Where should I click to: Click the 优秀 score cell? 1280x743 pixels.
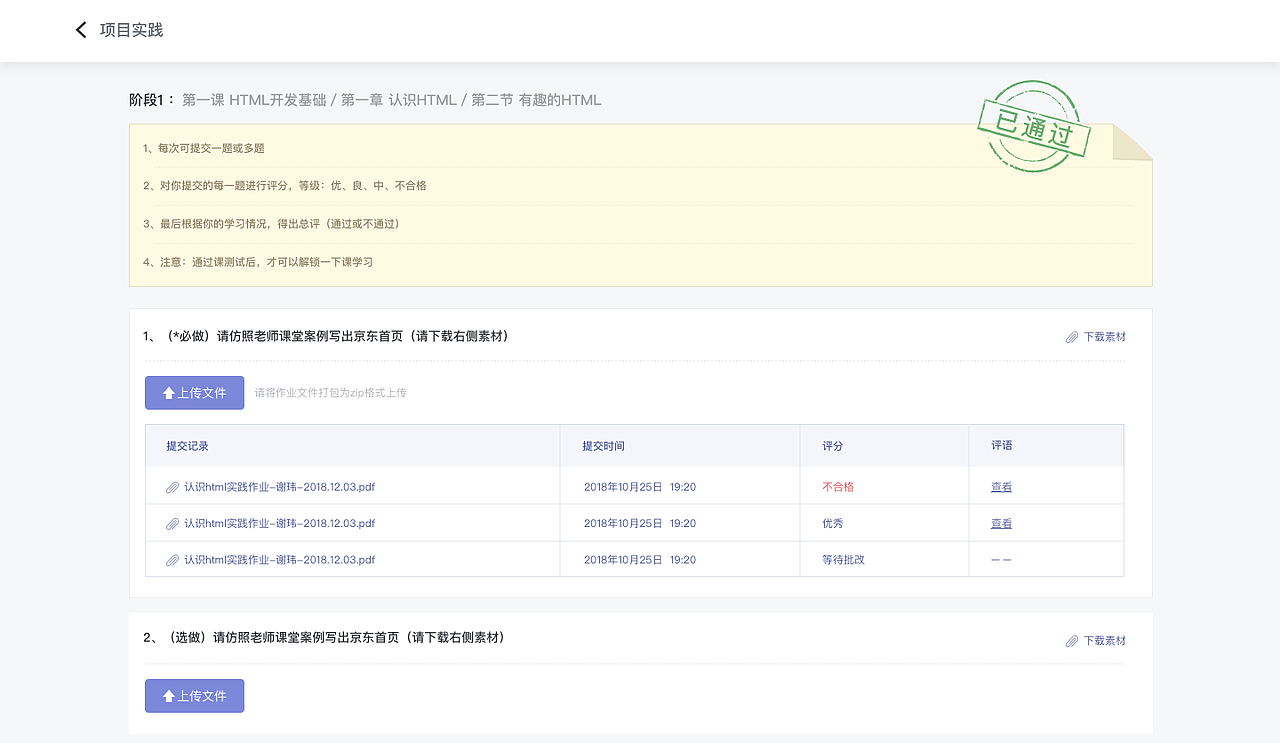click(833, 523)
